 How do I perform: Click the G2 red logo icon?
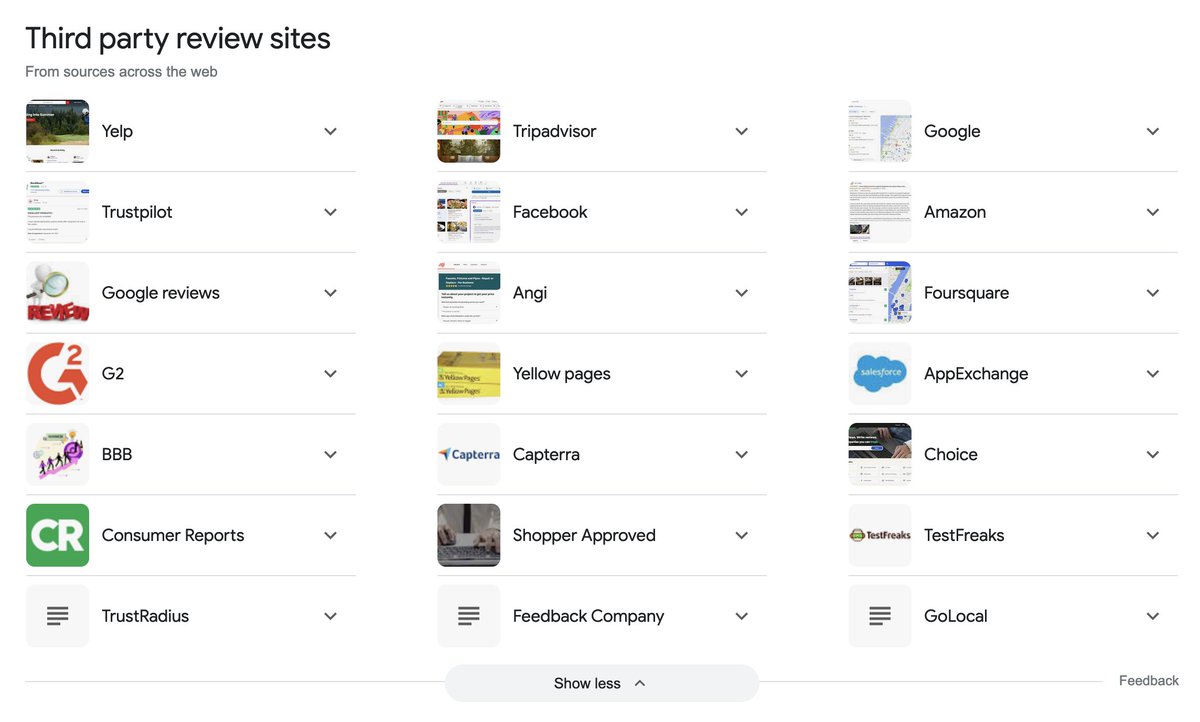[x=57, y=374]
